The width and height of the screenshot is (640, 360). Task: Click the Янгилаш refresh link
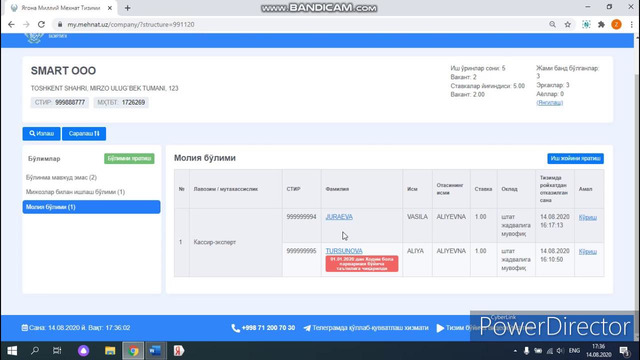(x=549, y=102)
